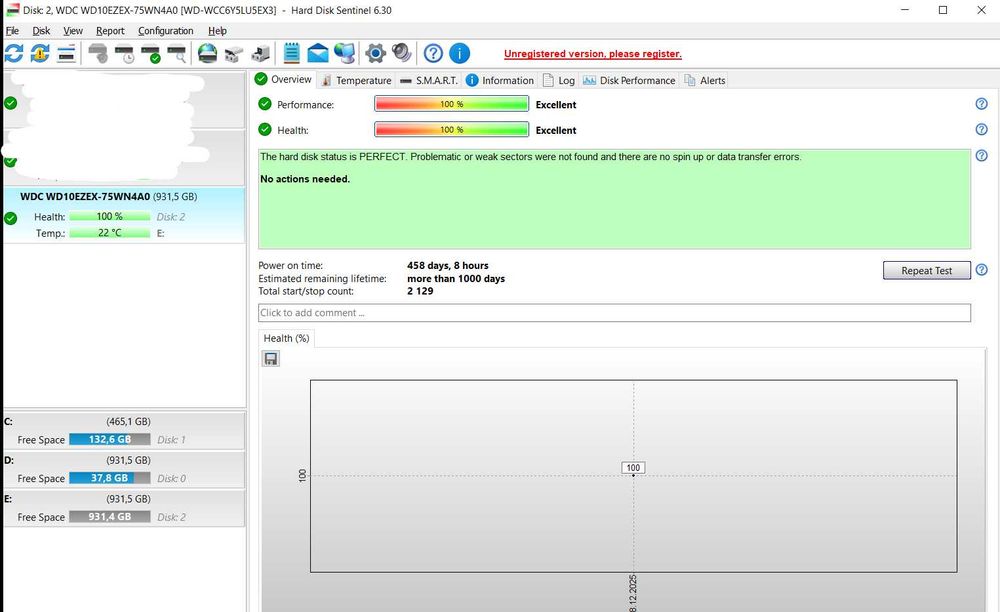1000x612 pixels.
Task: Click the save diskette icon above graph
Action: (270, 359)
